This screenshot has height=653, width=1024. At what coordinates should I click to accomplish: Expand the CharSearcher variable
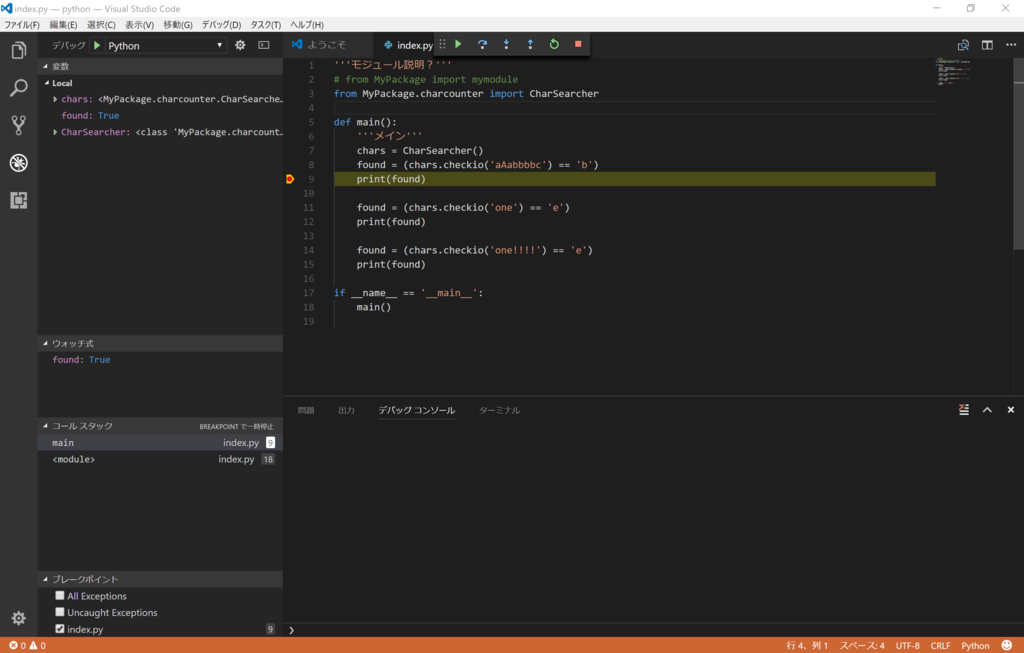pos(55,132)
